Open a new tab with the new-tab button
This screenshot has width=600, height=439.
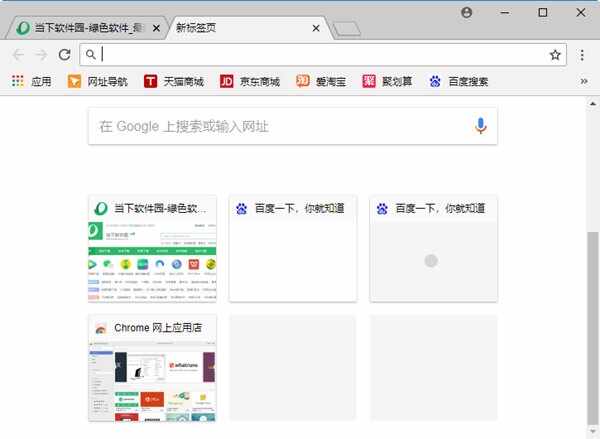346,29
